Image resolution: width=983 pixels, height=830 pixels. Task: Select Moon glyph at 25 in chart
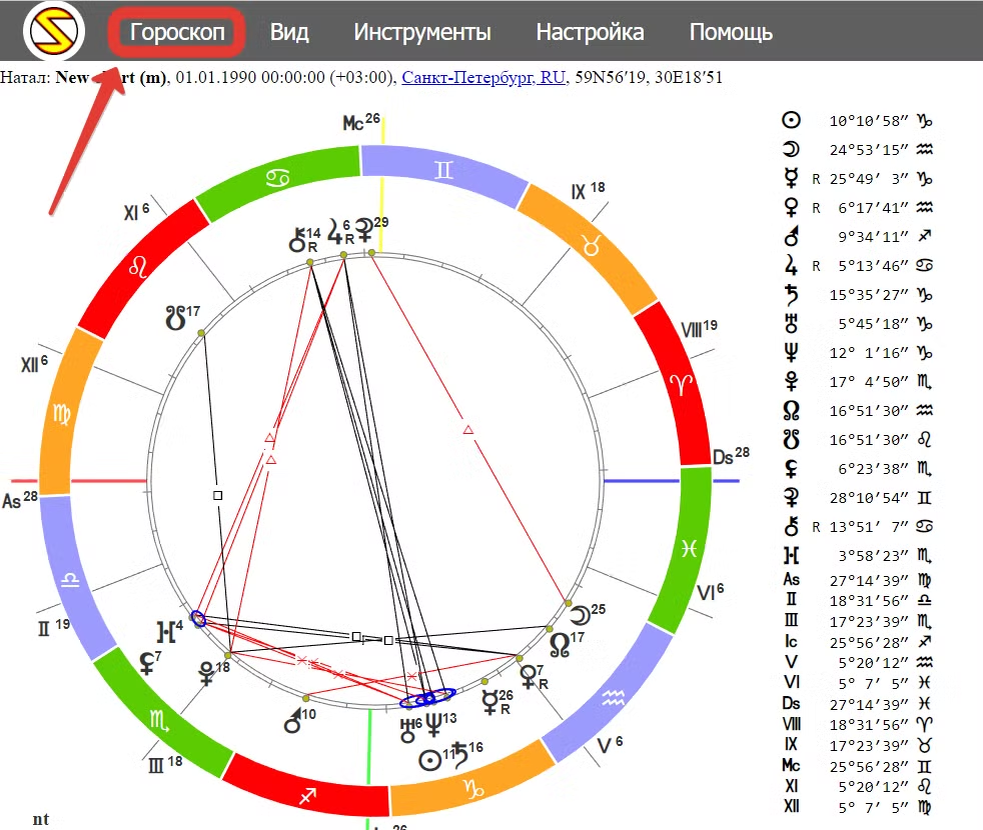(x=580, y=616)
